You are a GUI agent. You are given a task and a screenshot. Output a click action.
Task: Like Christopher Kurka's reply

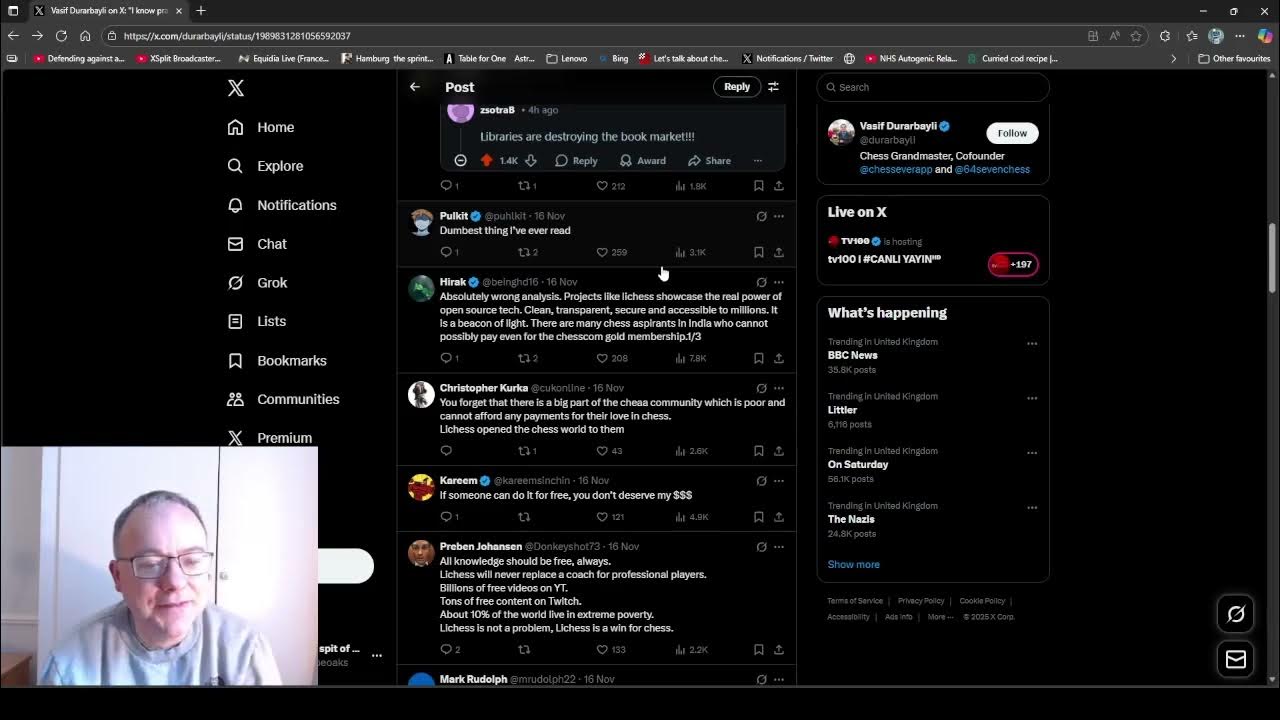point(609,451)
